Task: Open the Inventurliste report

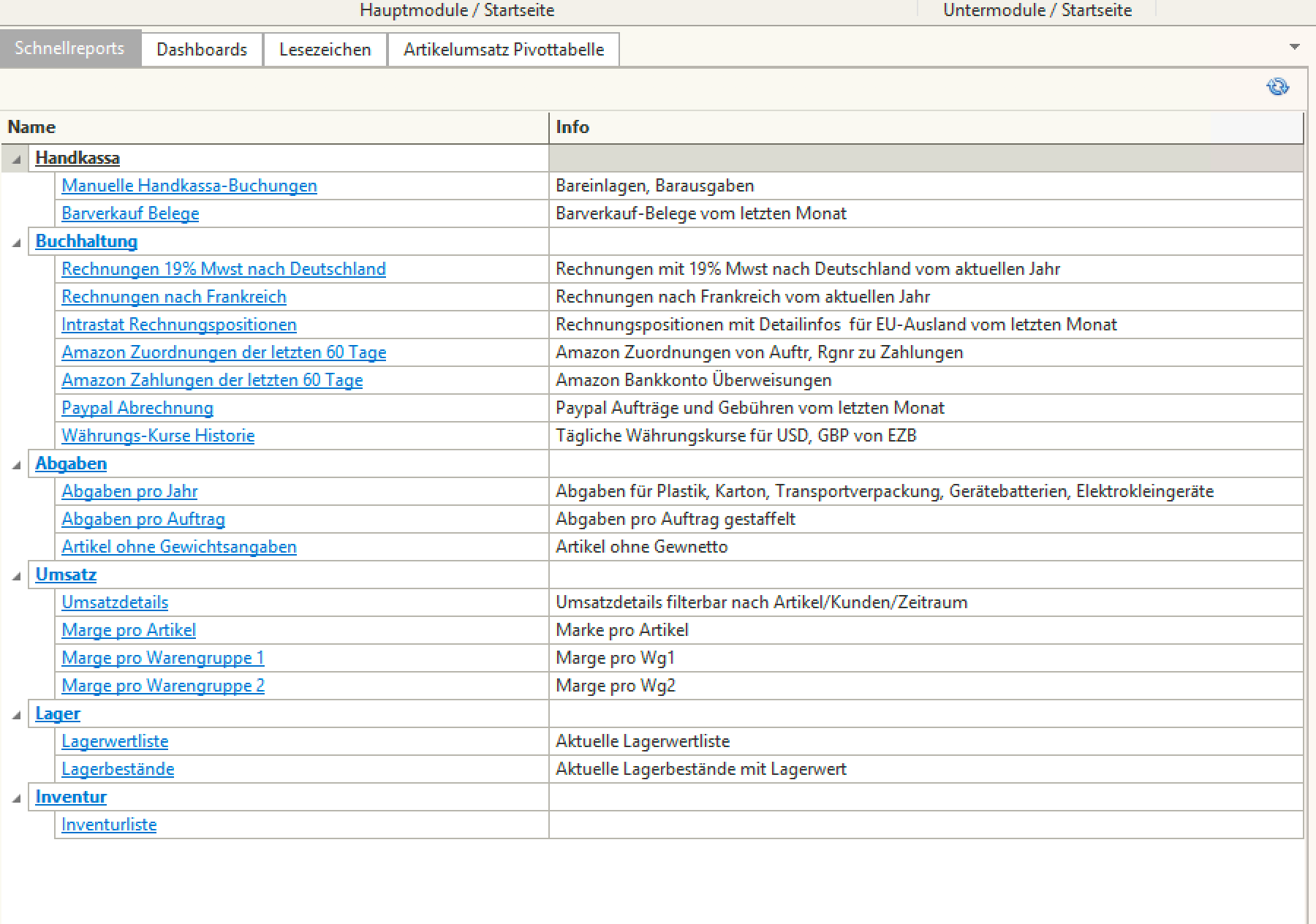Action: (109, 825)
